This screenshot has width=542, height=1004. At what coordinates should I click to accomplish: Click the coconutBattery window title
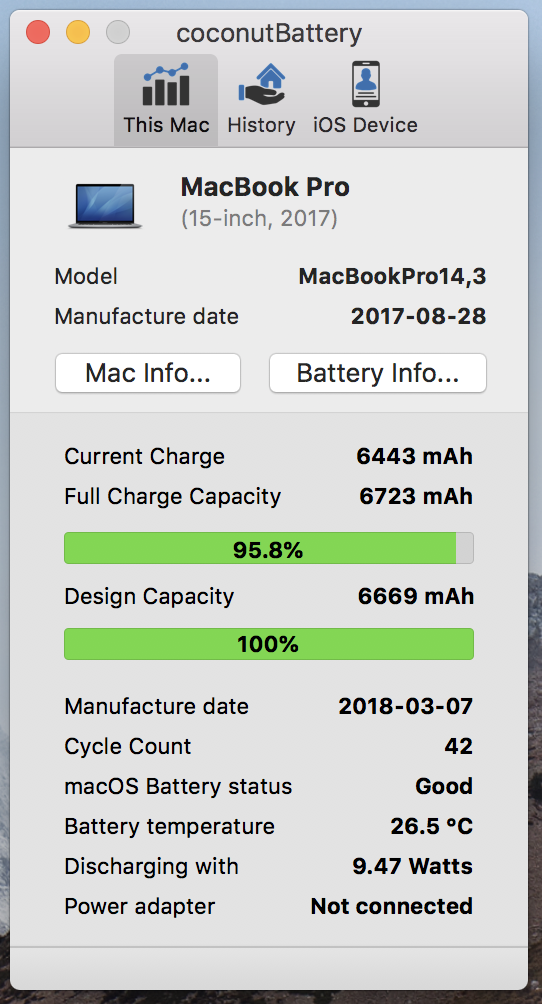tap(269, 33)
